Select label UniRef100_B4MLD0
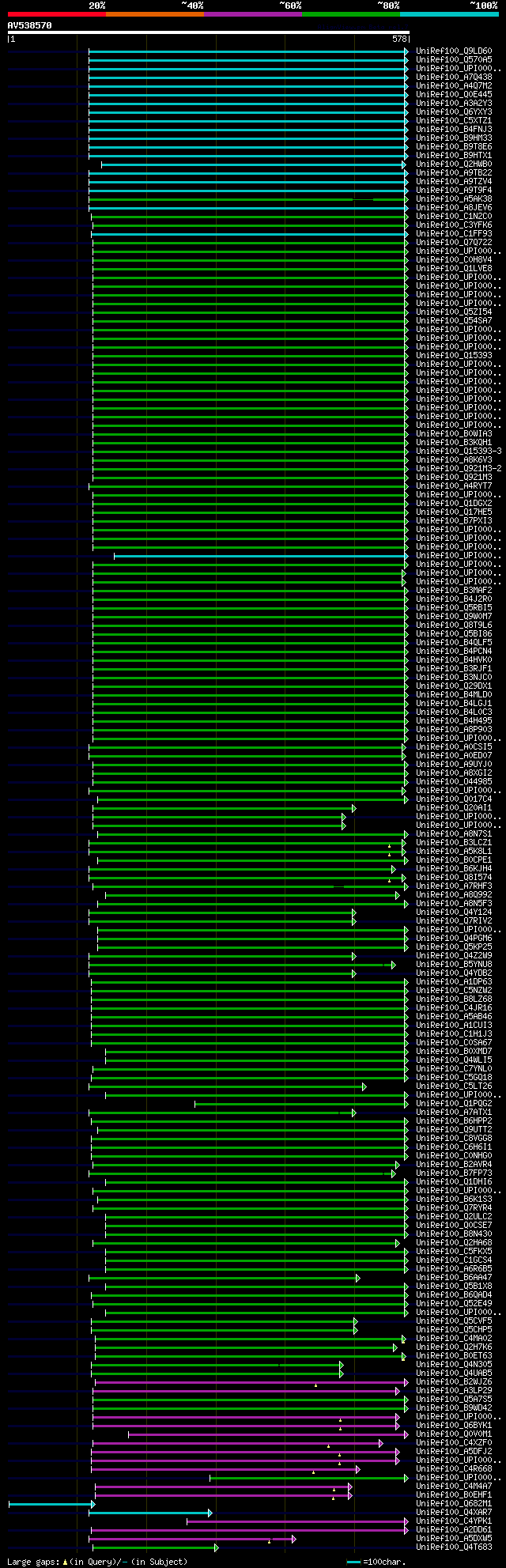The image size is (506, 1568). tap(454, 695)
